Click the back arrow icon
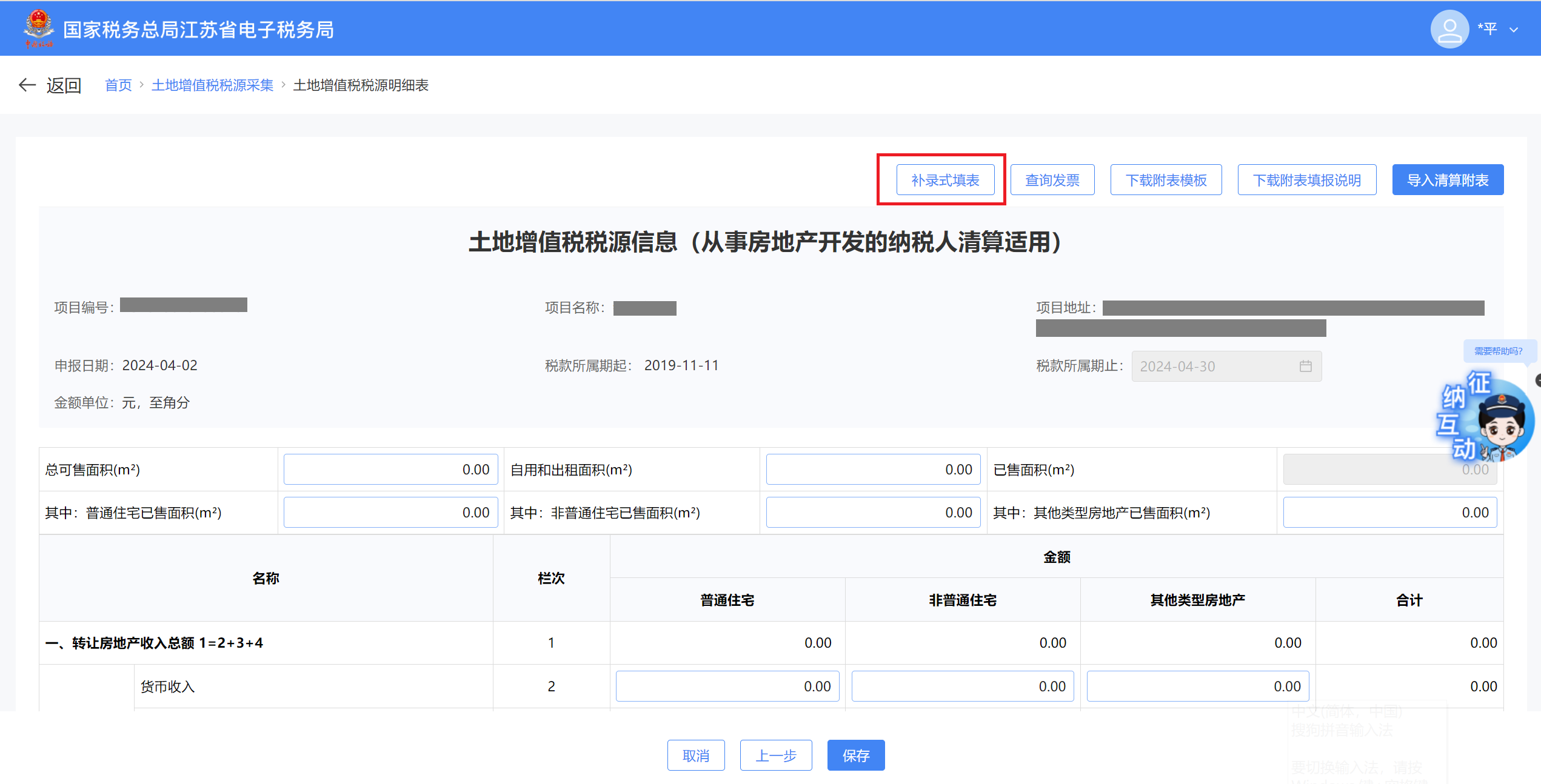The image size is (1541, 784). (x=27, y=85)
